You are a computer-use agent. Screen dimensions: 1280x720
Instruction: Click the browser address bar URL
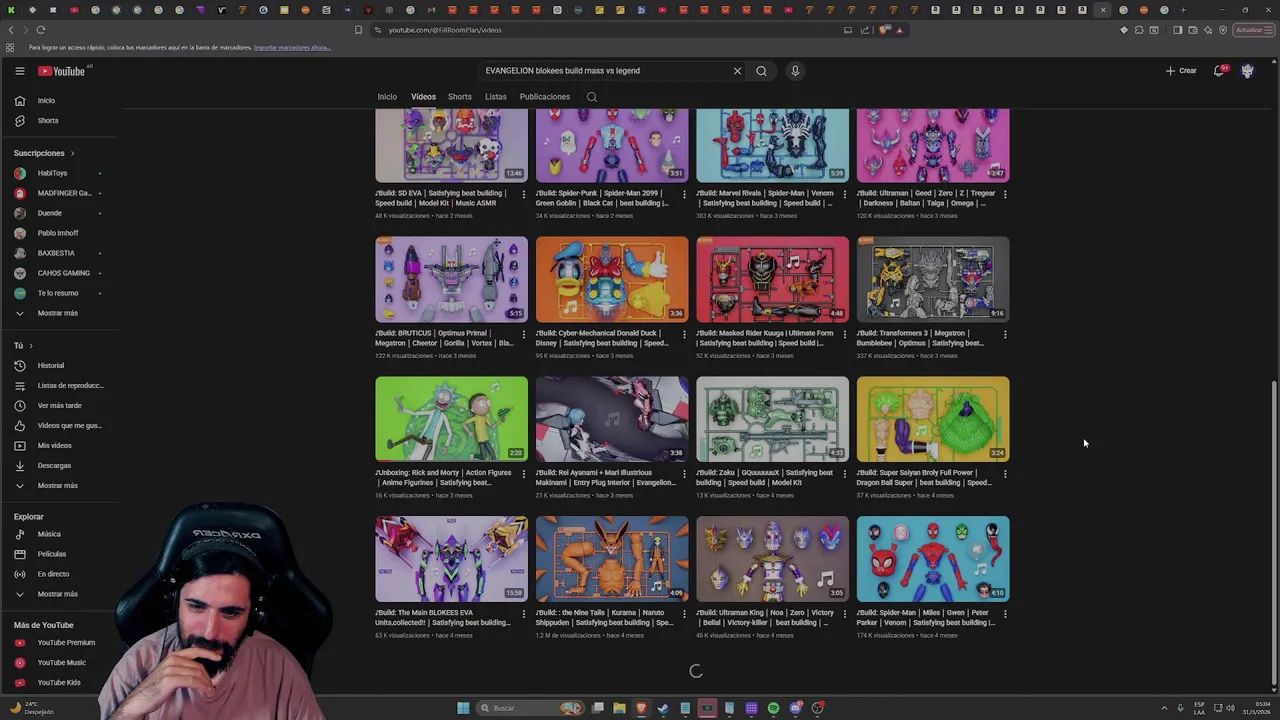point(445,30)
